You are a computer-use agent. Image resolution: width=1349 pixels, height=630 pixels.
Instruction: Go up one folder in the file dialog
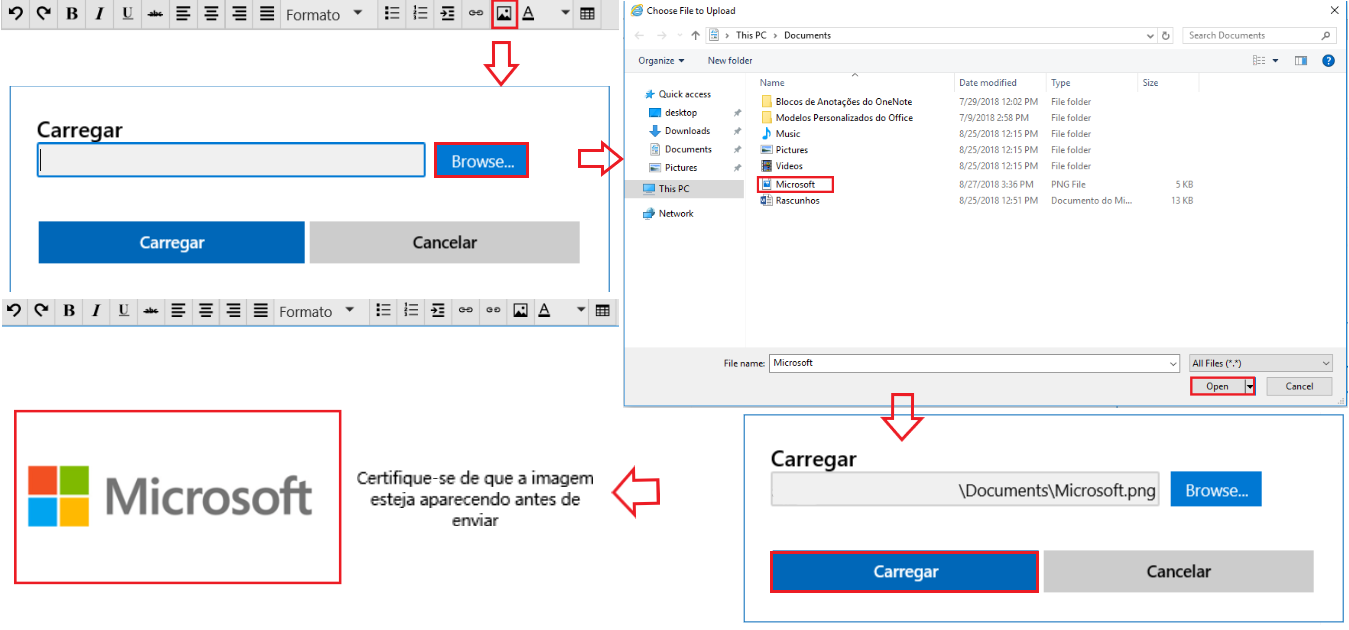(695, 35)
